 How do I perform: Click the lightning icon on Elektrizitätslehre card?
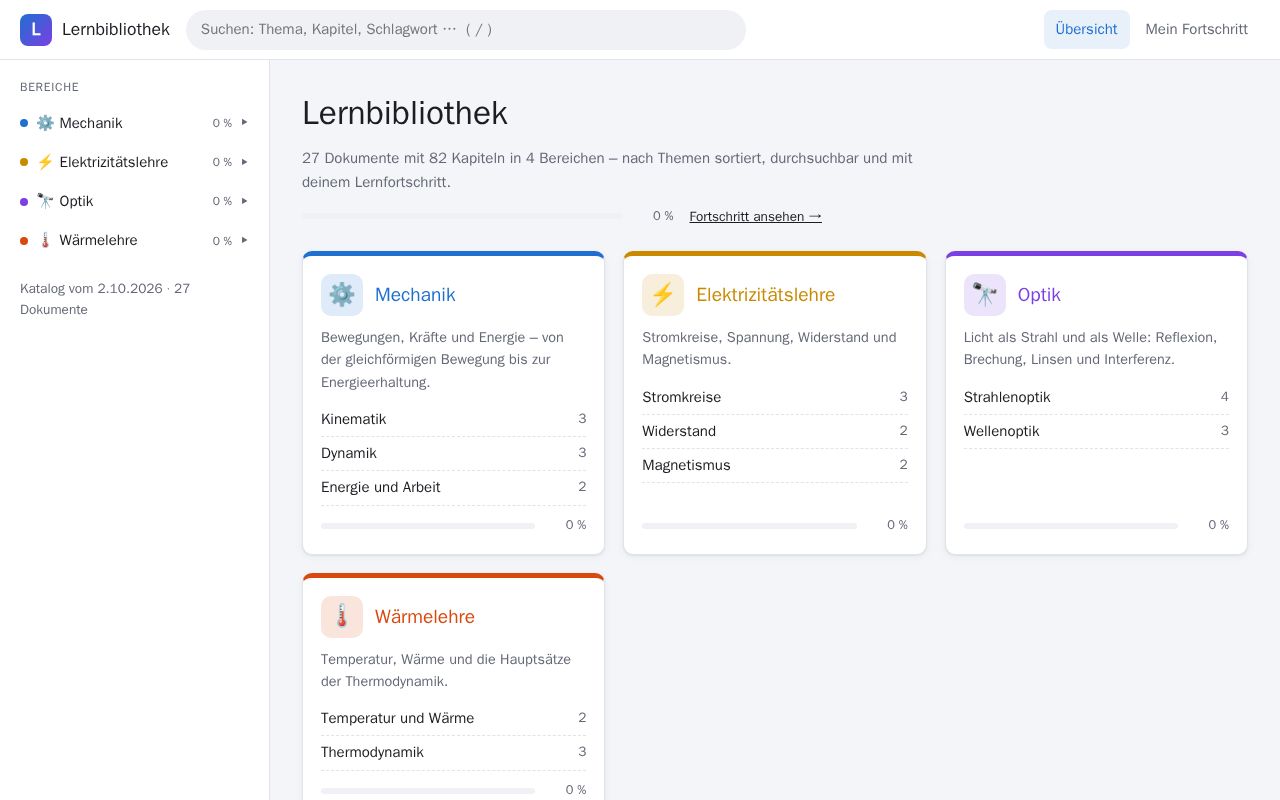click(x=663, y=295)
